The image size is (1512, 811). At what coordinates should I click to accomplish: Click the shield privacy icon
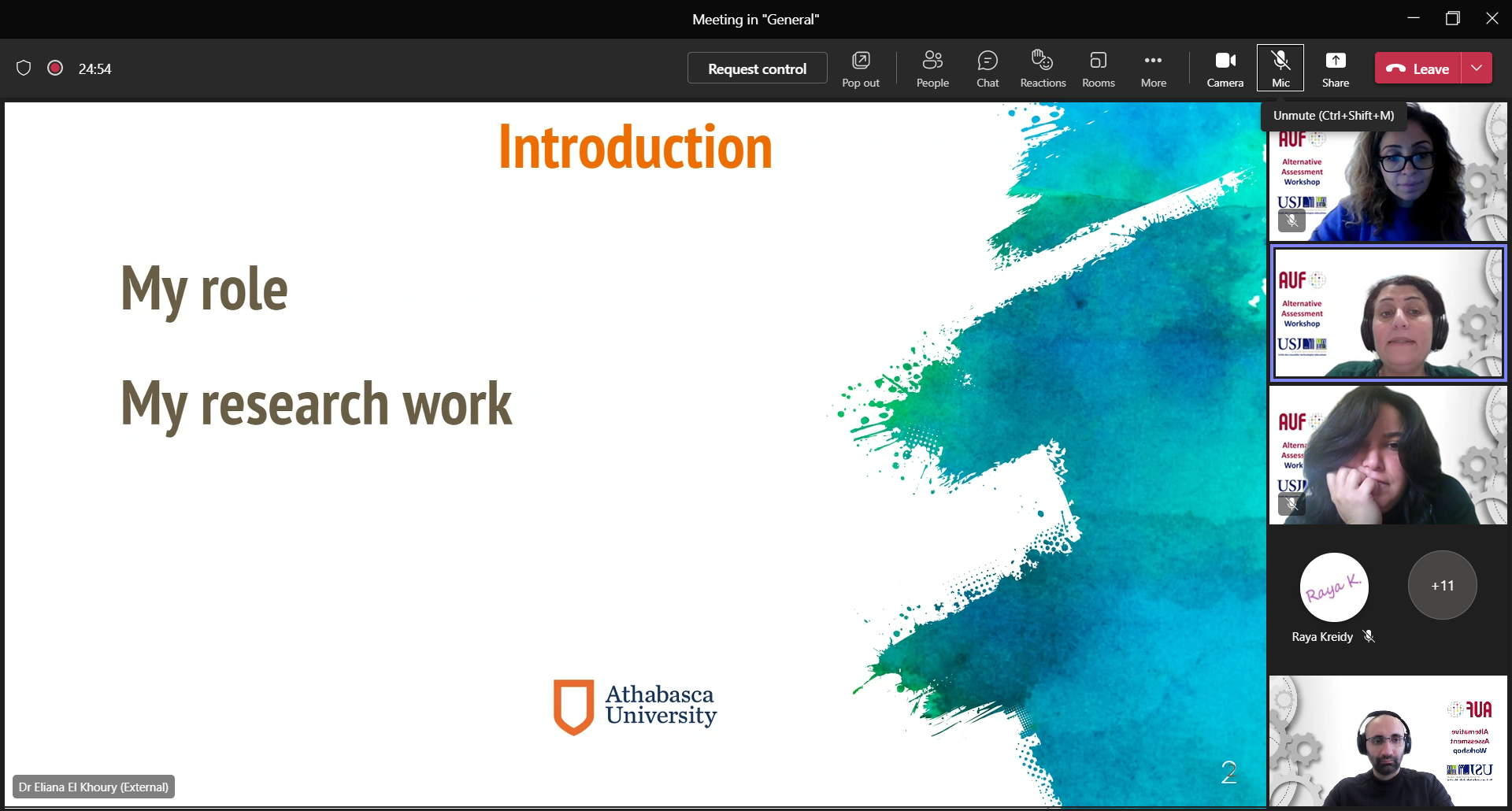pos(24,69)
